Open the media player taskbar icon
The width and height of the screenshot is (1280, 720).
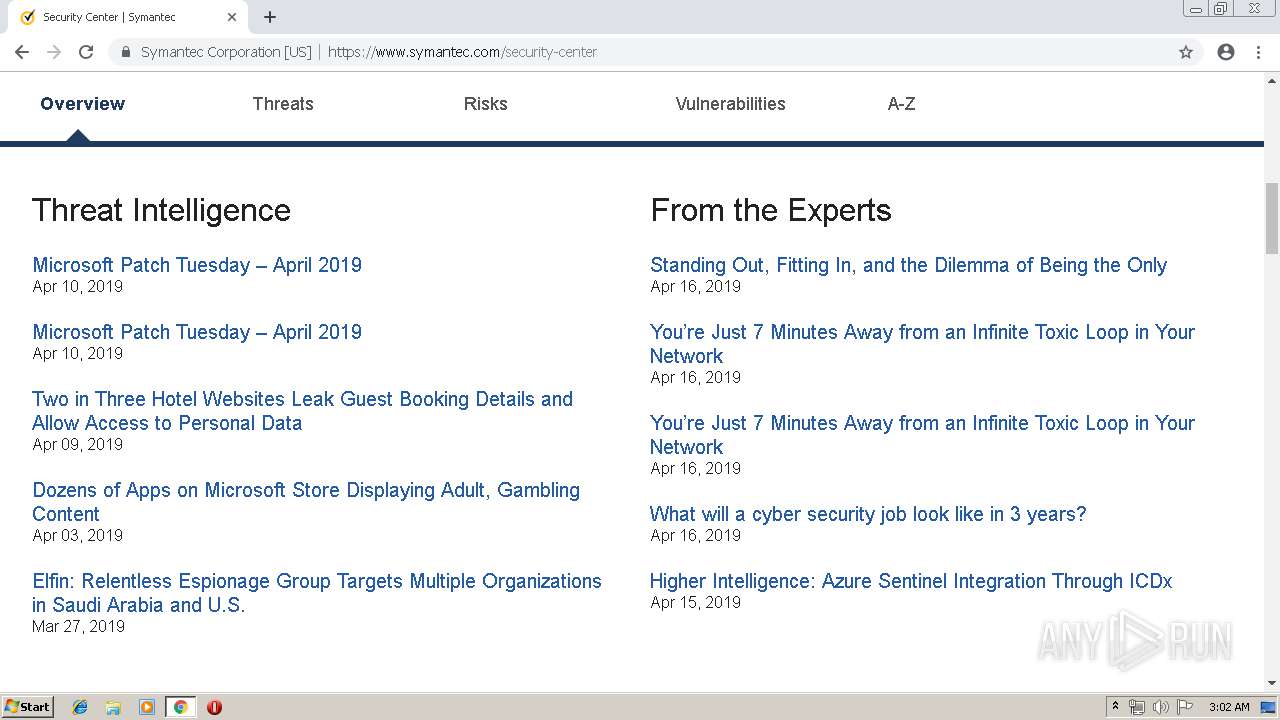[x=147, y=707]
